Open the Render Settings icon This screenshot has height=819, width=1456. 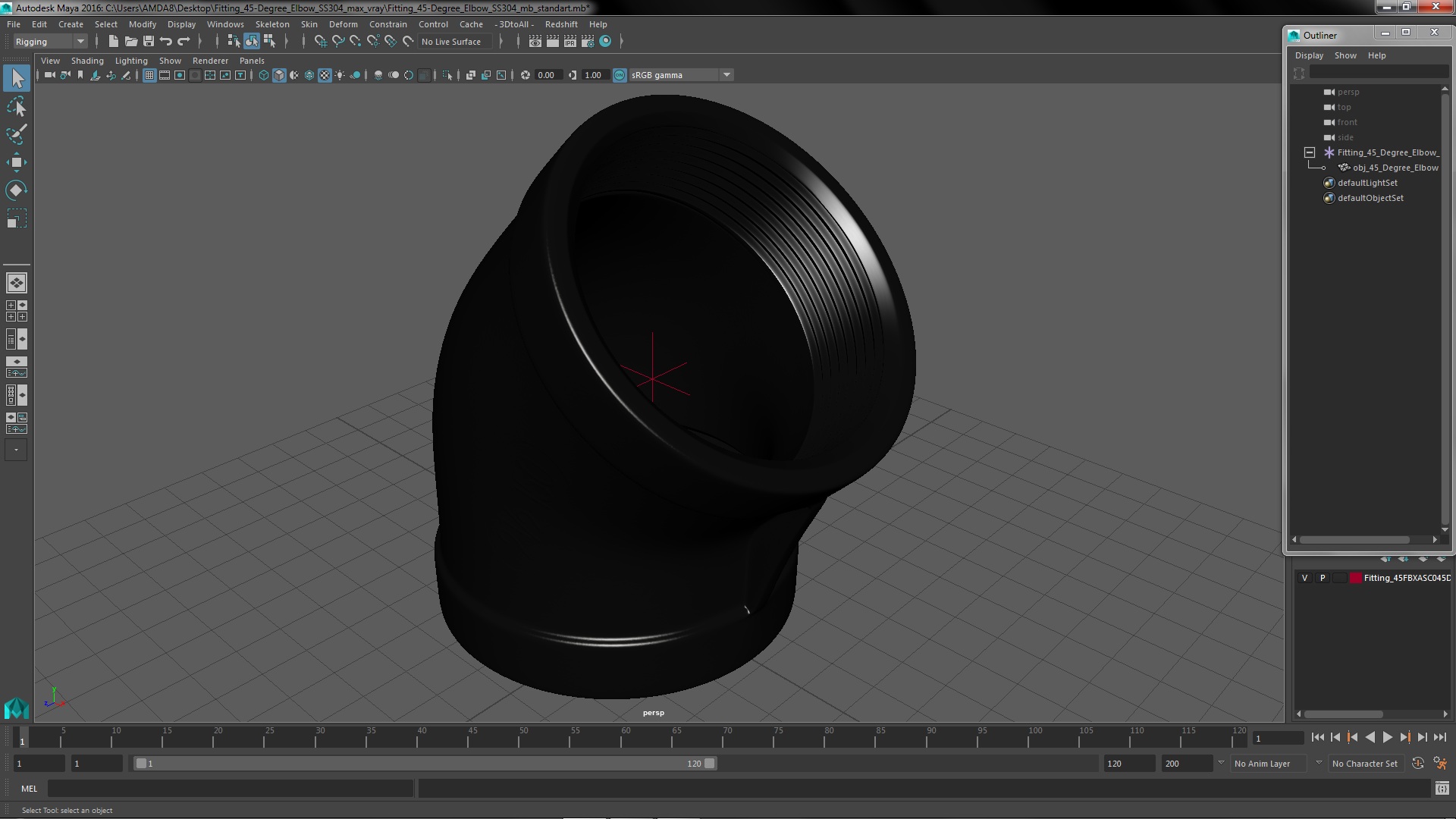[588, 42]
